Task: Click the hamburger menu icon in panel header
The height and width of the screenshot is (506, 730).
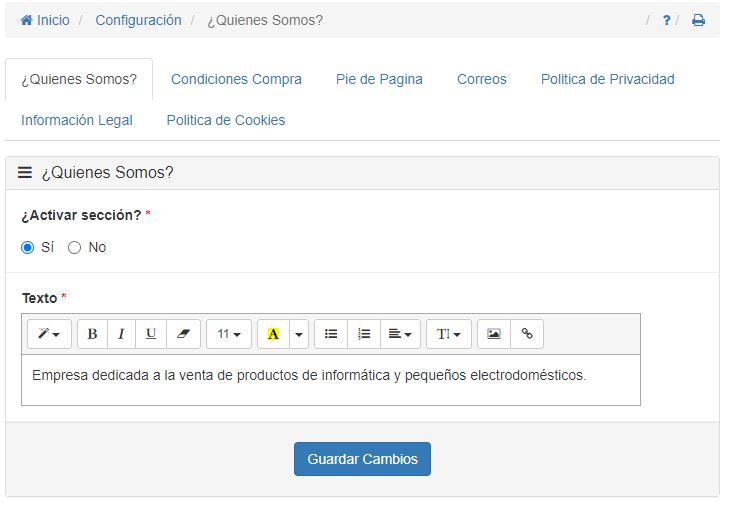Action: pyautogui.click(x=25, y=172)
